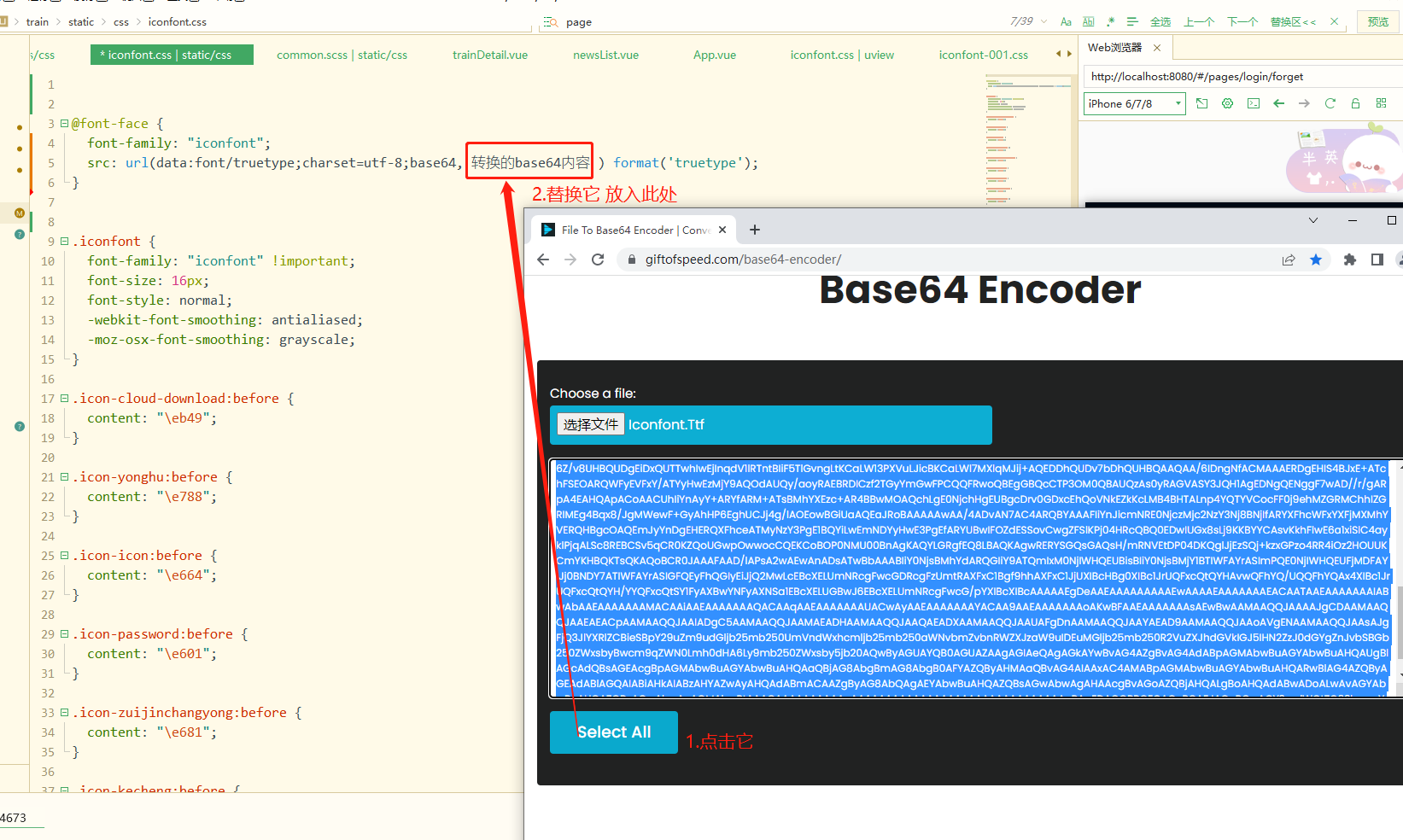Go to previous match with 上一个
Screen dimensions: 1403x840
pos(1199,22)
